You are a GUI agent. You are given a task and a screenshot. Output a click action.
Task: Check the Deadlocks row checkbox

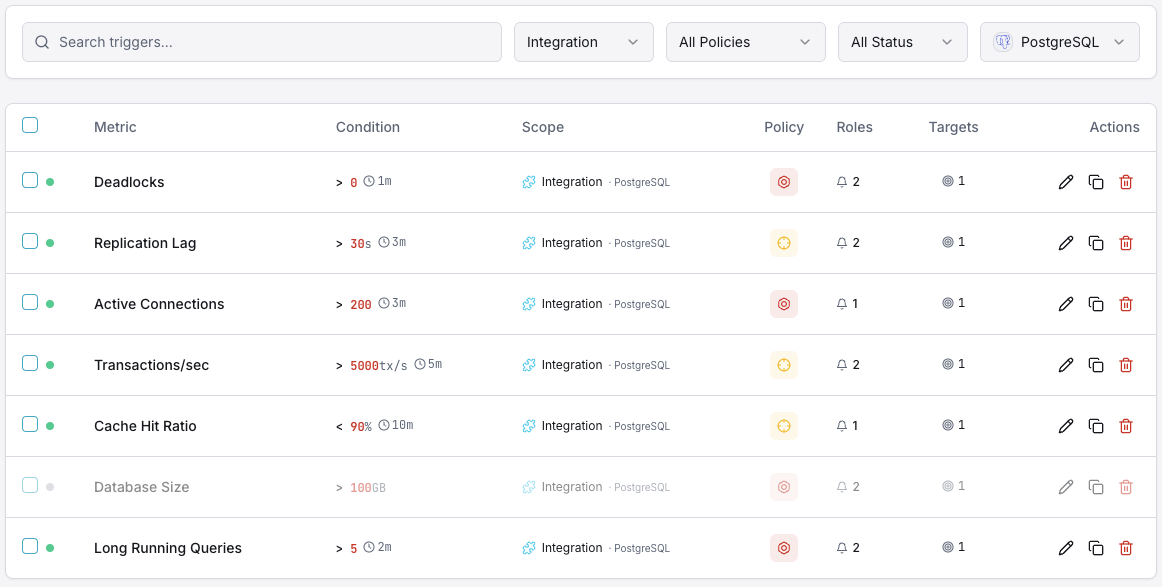pyautogui.click(x=30, y=182)
